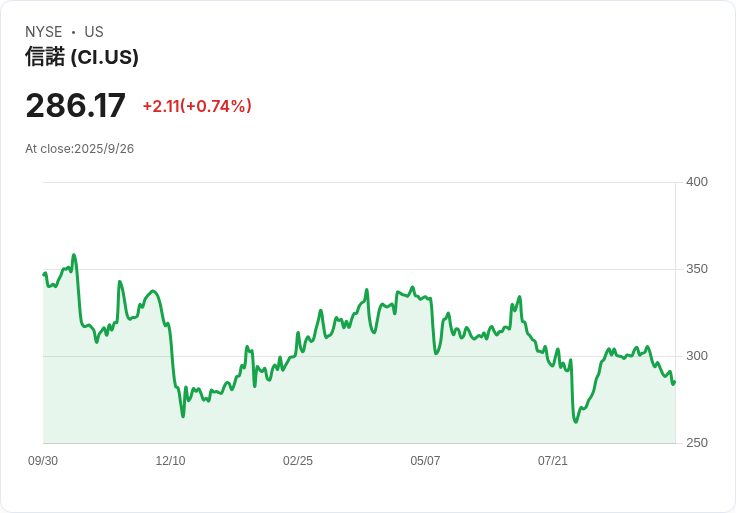Select the 07/21 date on the x-axis
The height and width of the screenshot is (513, 736).
(553, 461)
